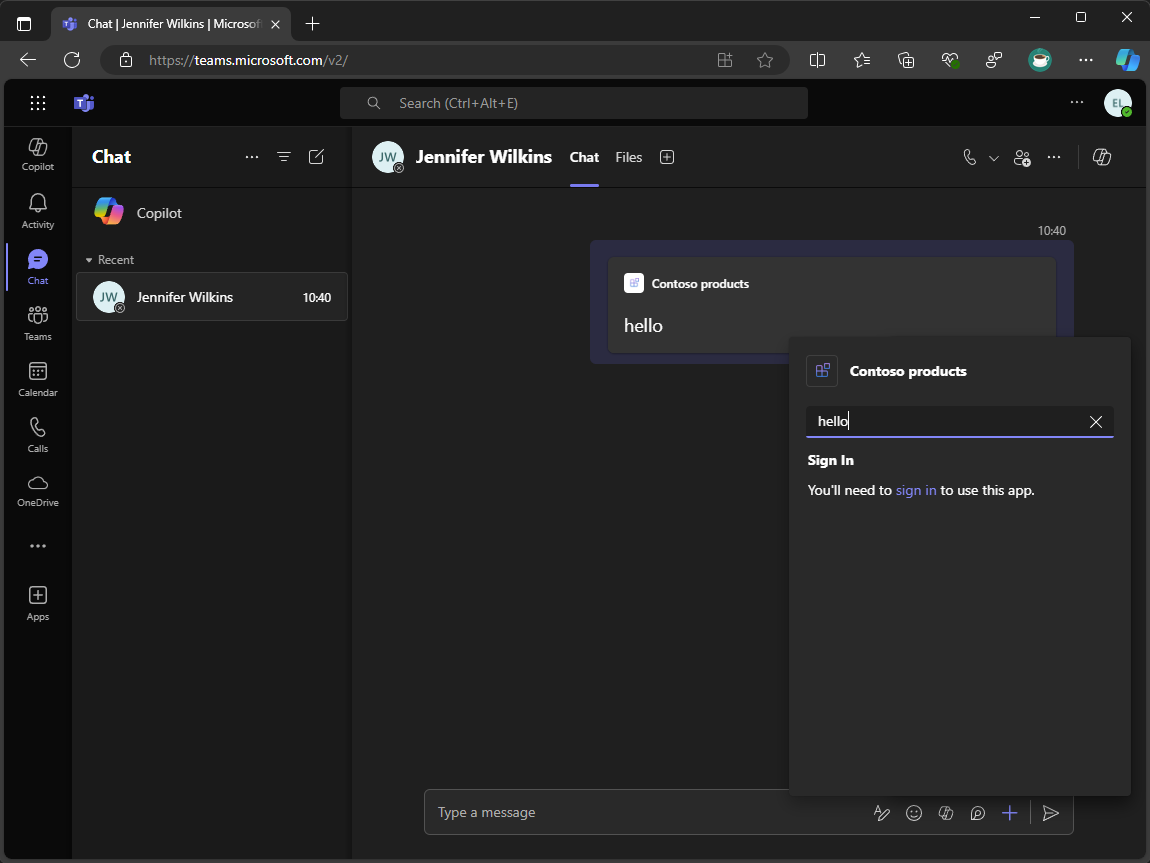The width and height of the screenshot is (1150, 863).
Task: Open chat list more options ellipsis
Action: 252,157
